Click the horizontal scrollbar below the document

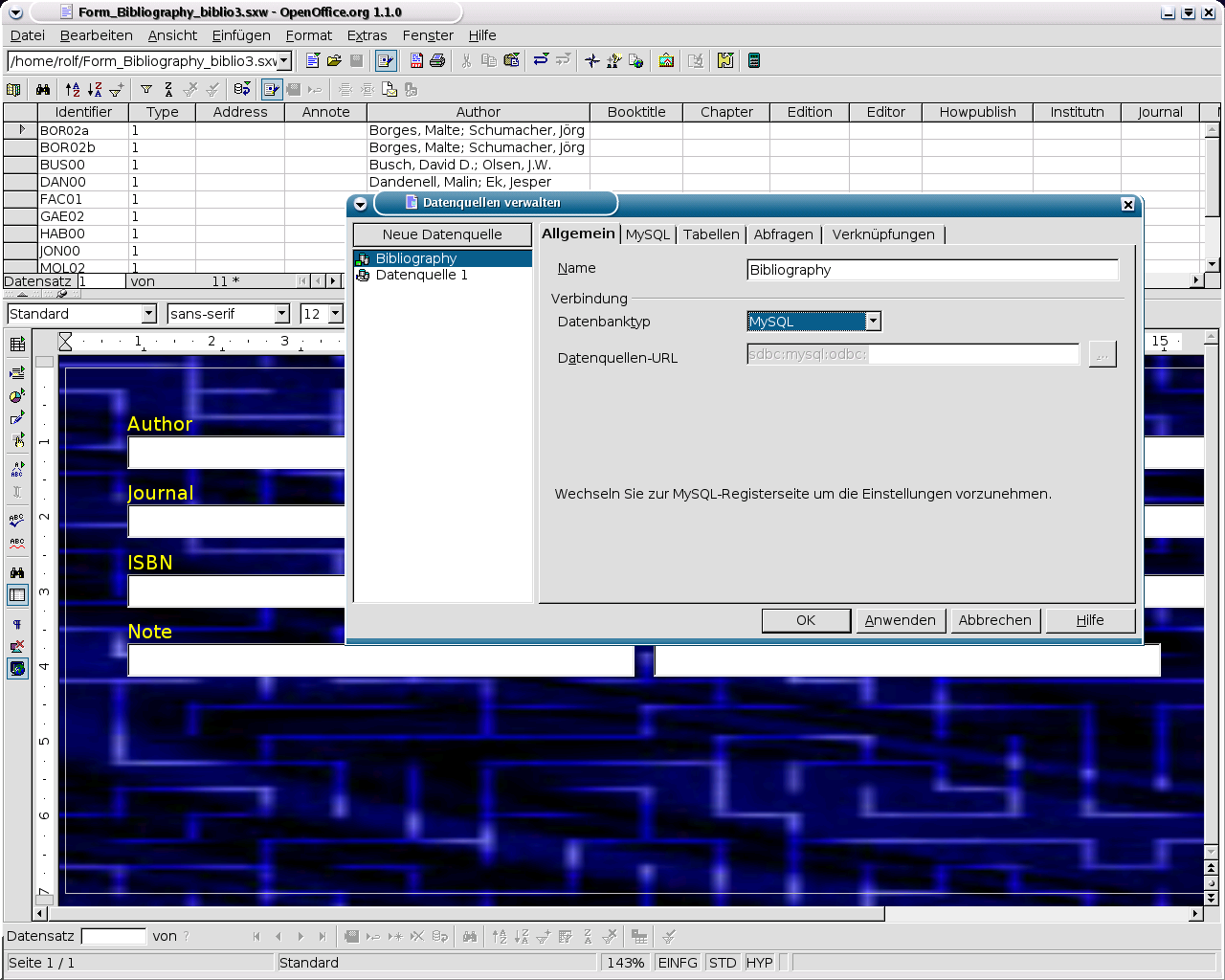click(x=612, y=914)
